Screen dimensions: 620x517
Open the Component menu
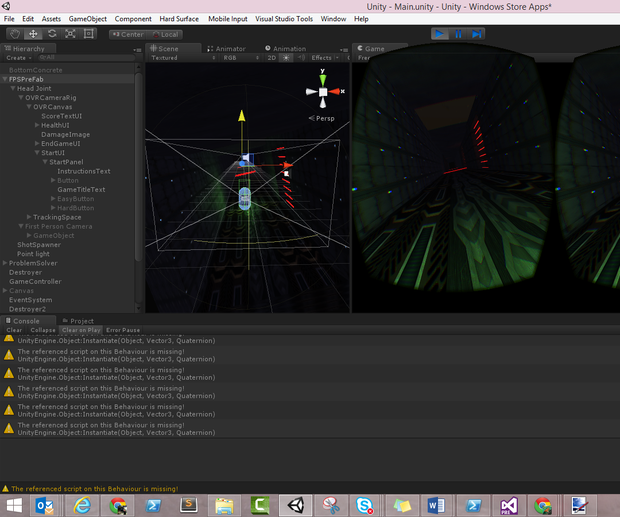click(x=133, y=19)
